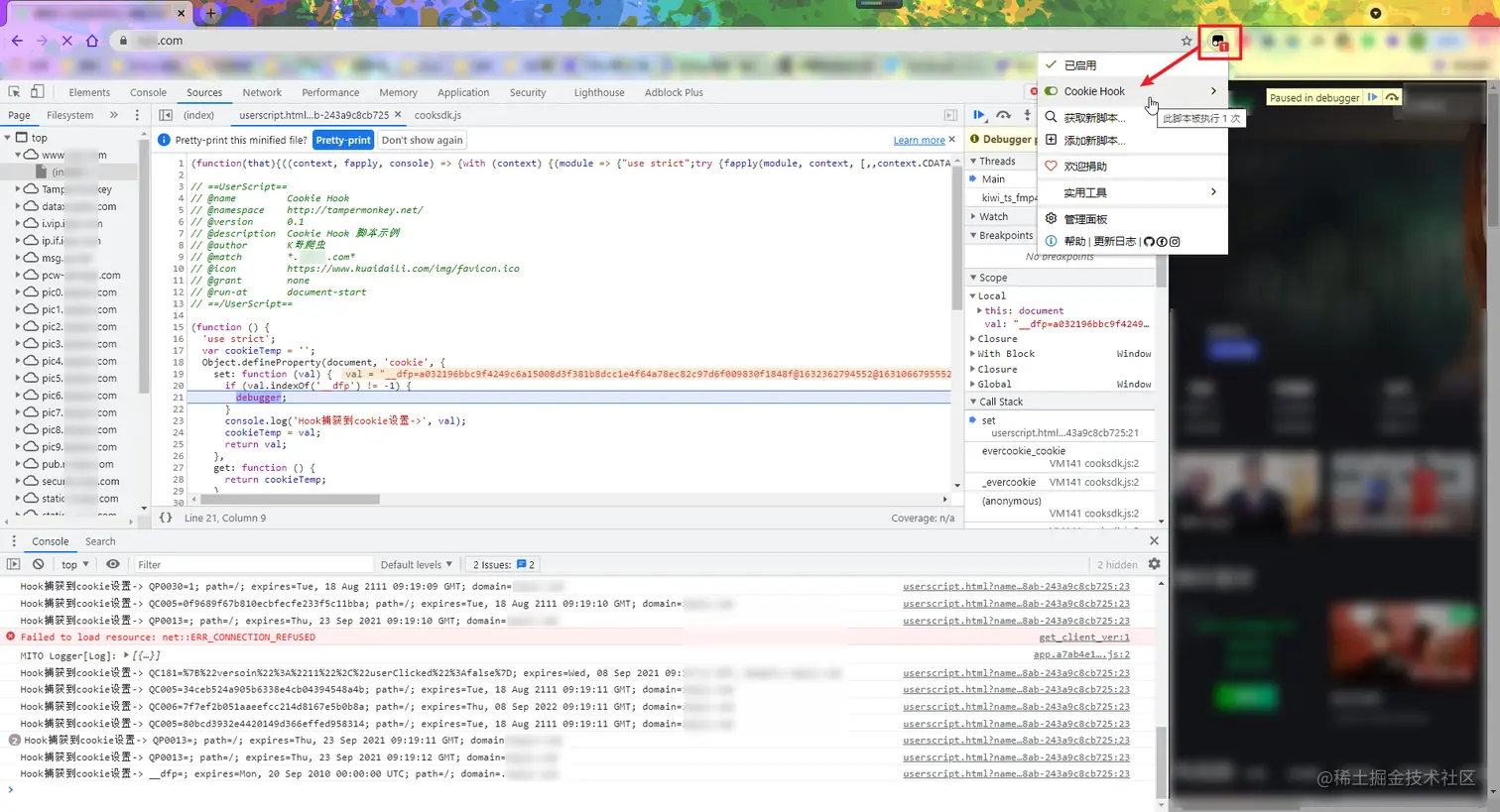Open the Default levels dropdown
1500x812 pixels.
pyautogui.click(x=416, y=565)
